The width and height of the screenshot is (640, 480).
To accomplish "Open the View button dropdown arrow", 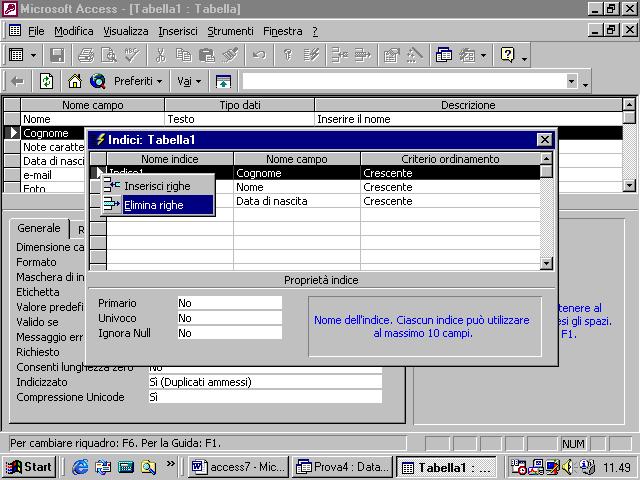I will (x=33, y=55).
